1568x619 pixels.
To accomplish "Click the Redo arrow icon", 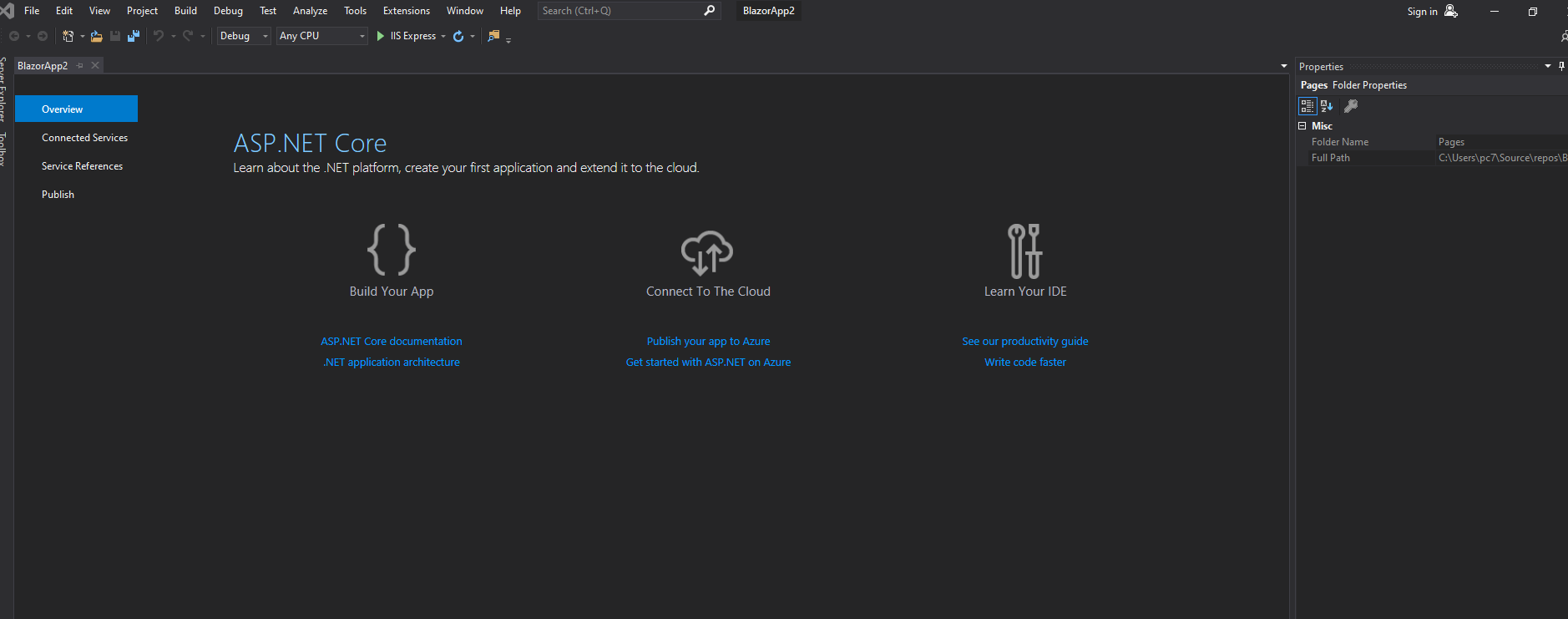I will coord(188,36).
